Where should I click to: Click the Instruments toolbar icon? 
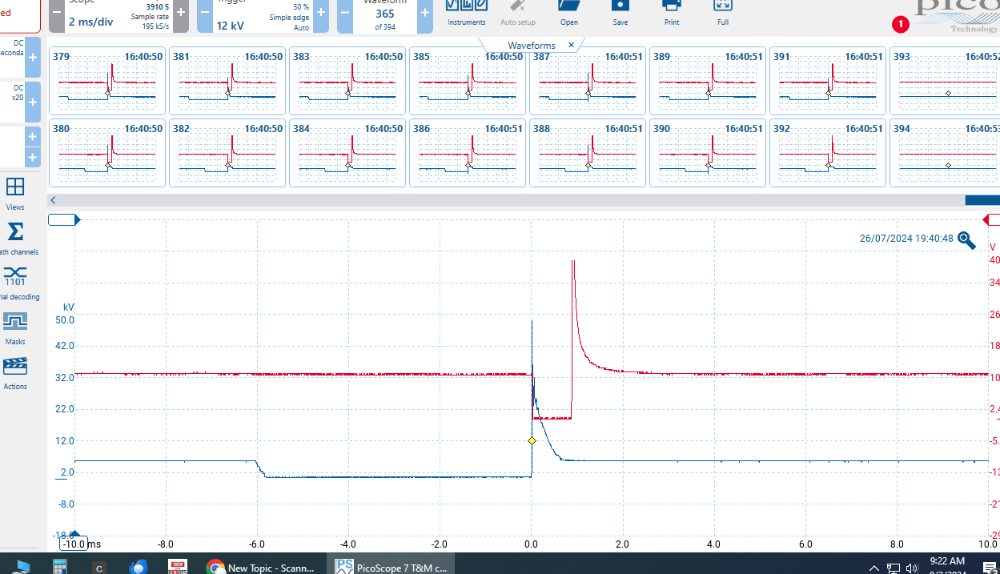(x=466, y=10)
